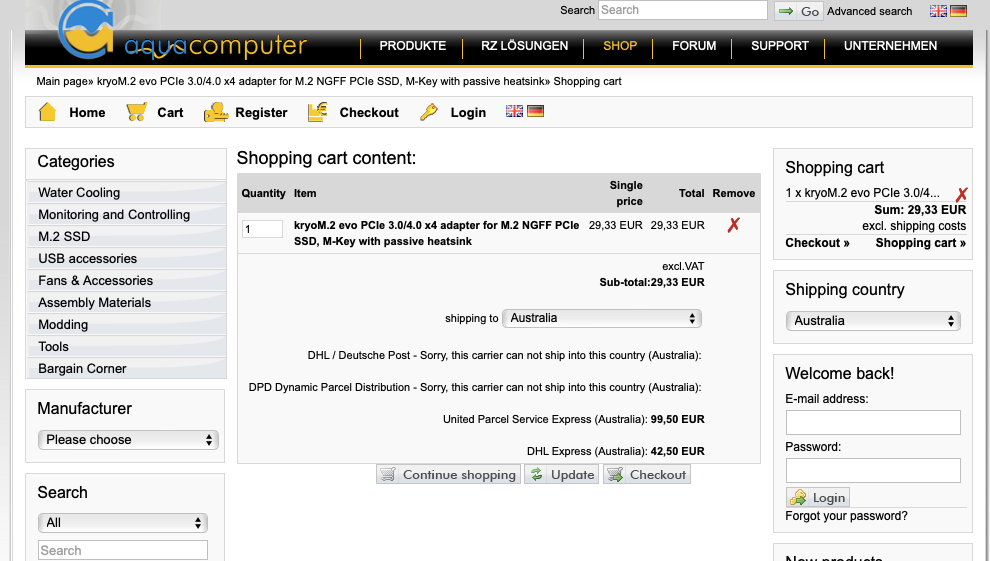The width and height of the screenshot is (990, 561).
Task: Open the UNTERNEHMEN menu
Action: (x=890, y=45)
